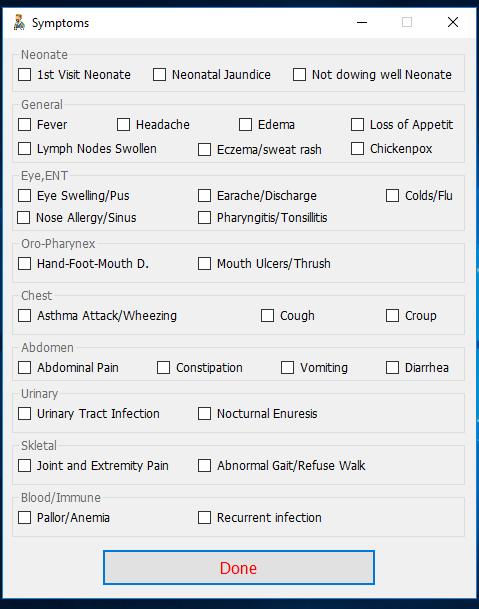Check Eye Swelling/Pus option
Viewport: 479px width, 609px height.
(x=24, y=196)
